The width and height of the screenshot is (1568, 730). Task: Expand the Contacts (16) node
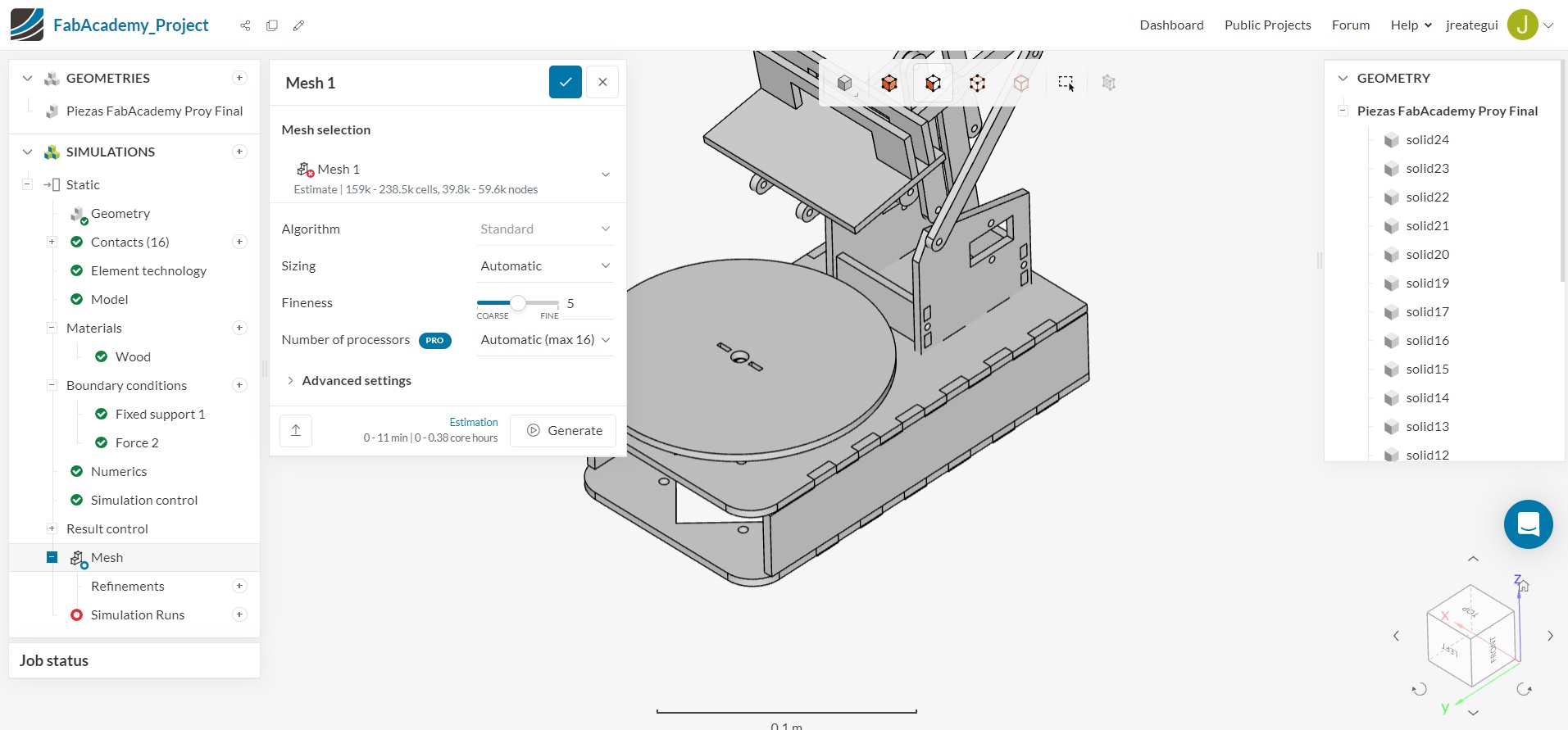52,242
